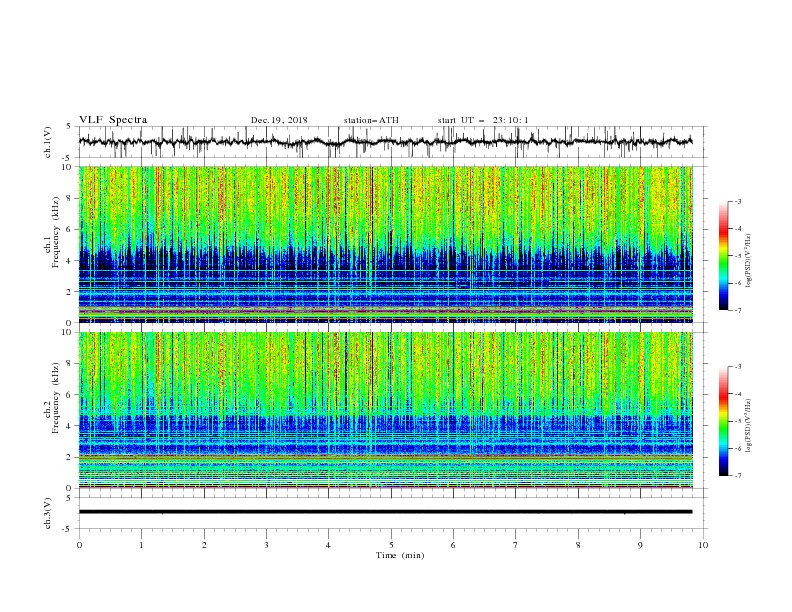Click the "ch.1(V)" axis label
Viewport: 792px width, 612px height.
48,142
